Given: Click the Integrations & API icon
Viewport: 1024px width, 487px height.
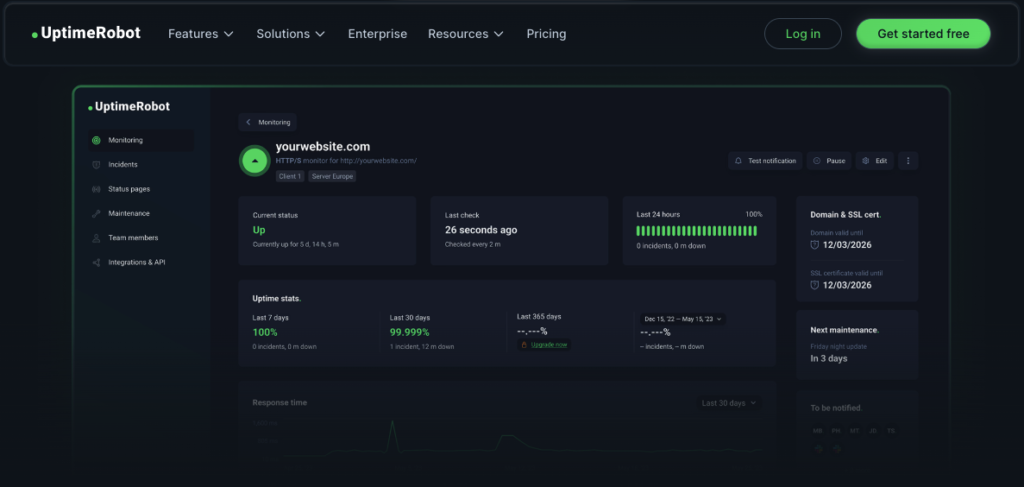Looking at the screenshot, I should 96,262.
